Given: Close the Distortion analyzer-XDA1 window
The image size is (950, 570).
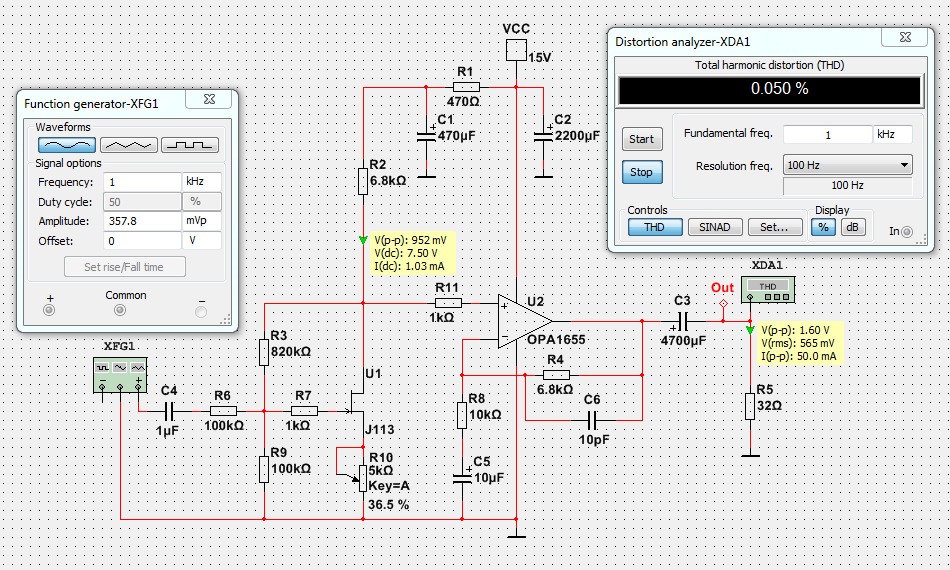Looking at the screenshot, I should click(x=905, y=37).
